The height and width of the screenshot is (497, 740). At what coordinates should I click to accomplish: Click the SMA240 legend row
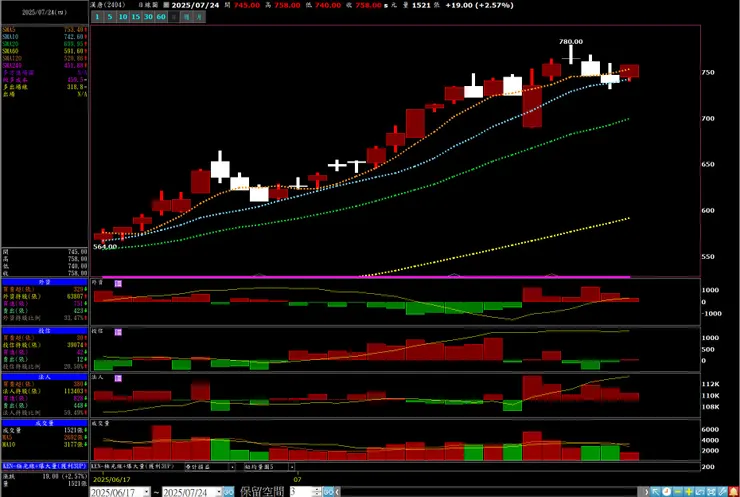click(44, 66)
